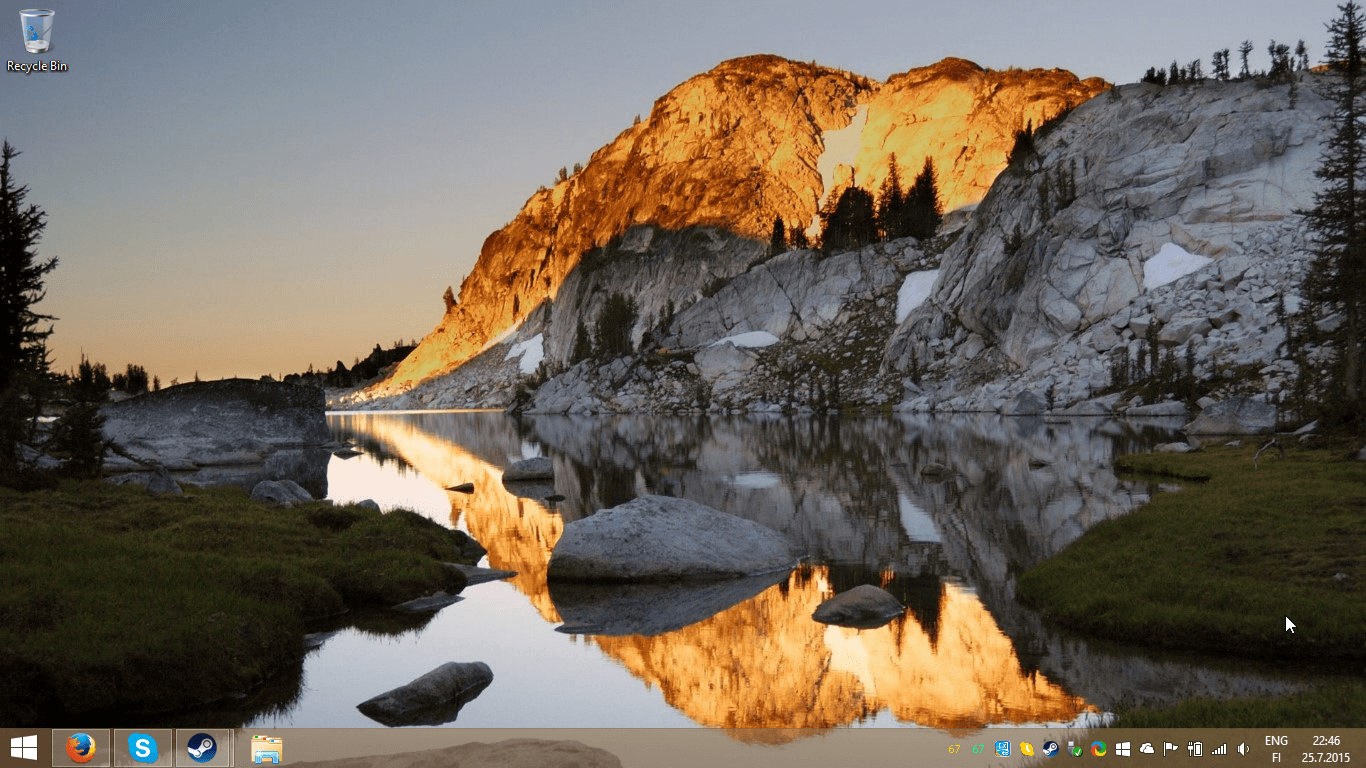1366x768 pixels.
Task: Launch File Explorer from the taskbar
Action: click(x=266, y=748)
